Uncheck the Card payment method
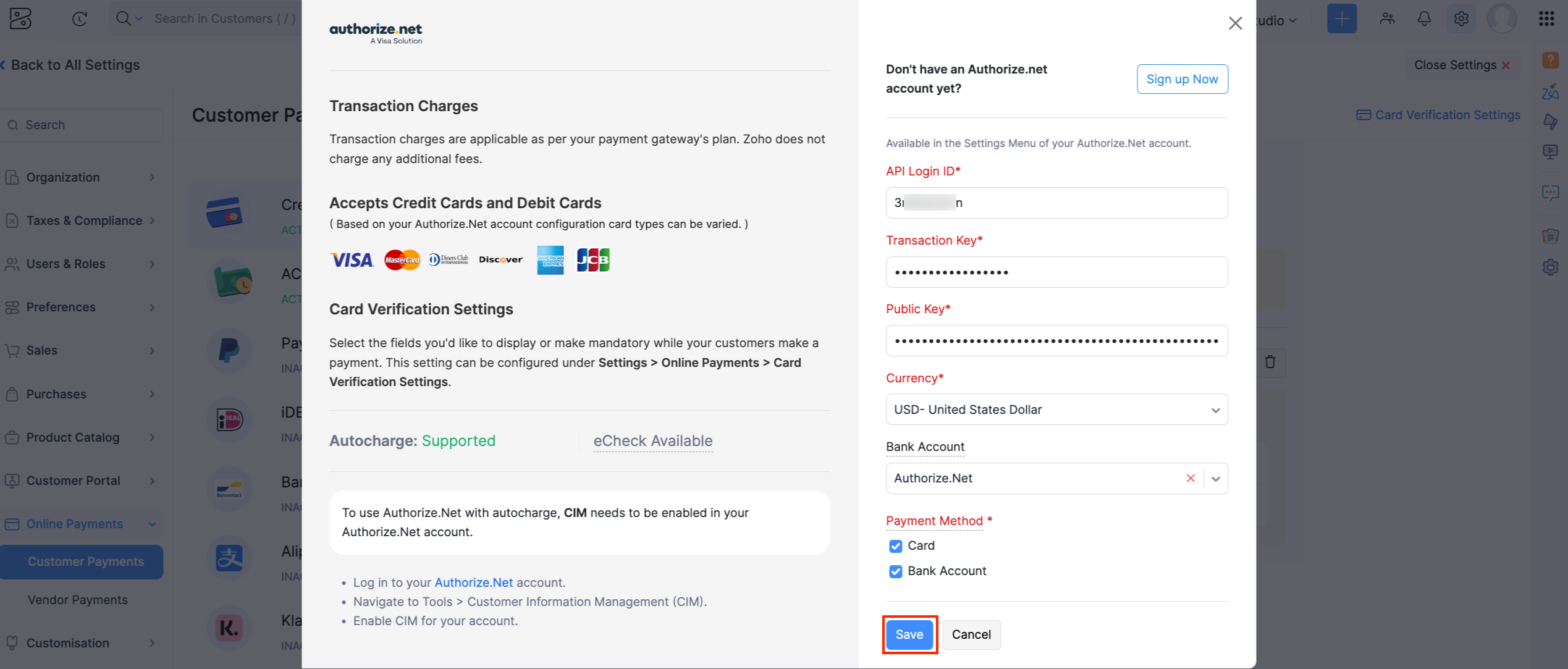Screen dimensions: 1568x669 [x=896, y=546]
